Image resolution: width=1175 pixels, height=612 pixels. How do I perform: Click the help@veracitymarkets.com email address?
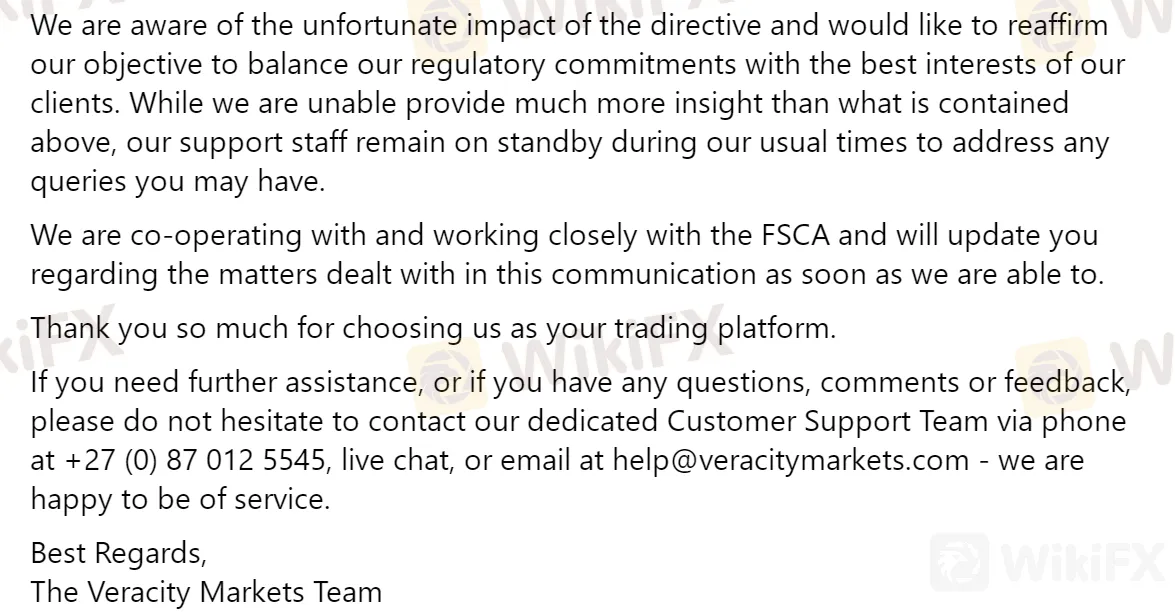tap(791, 460)
